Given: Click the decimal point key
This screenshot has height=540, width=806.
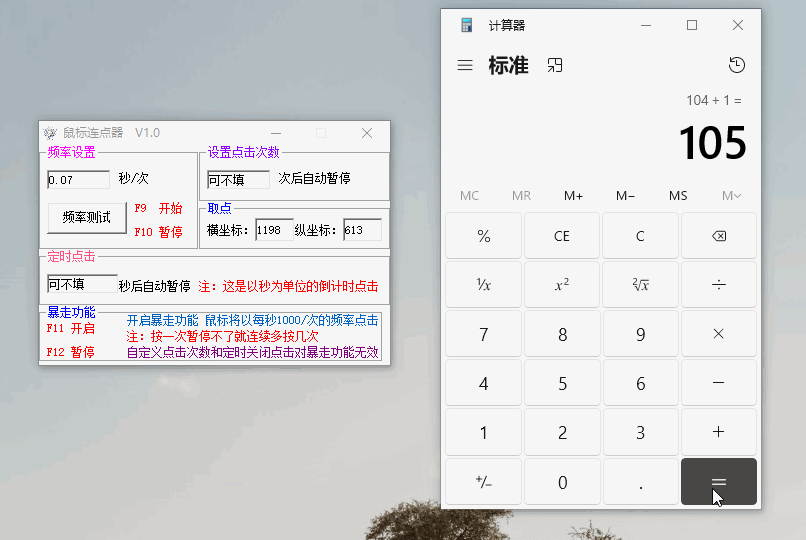Looking at the screenshot, I should pos(640,481).
